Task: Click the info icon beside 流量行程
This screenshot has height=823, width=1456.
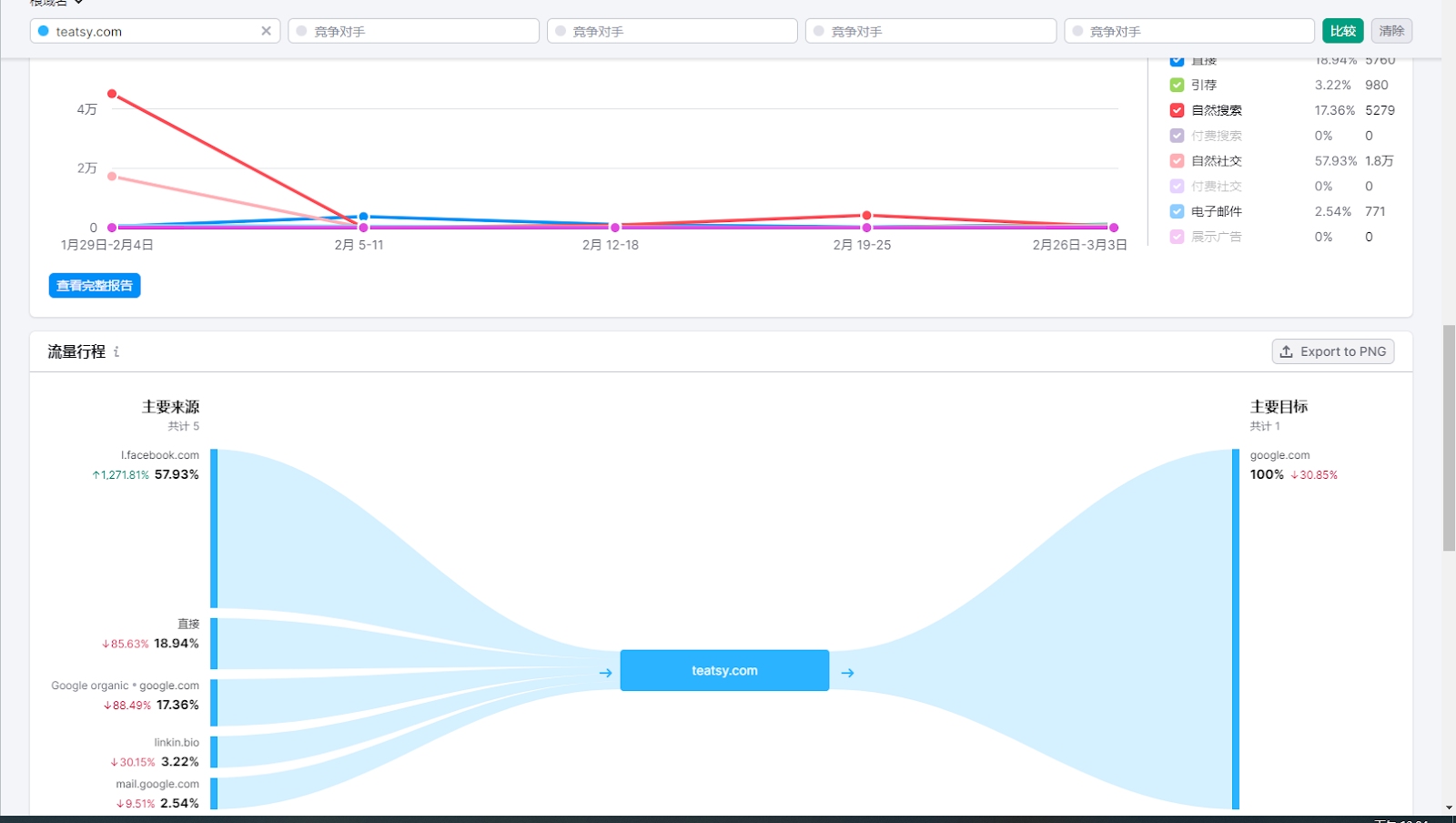Action: pyautogui.click(x=116, y=351)
